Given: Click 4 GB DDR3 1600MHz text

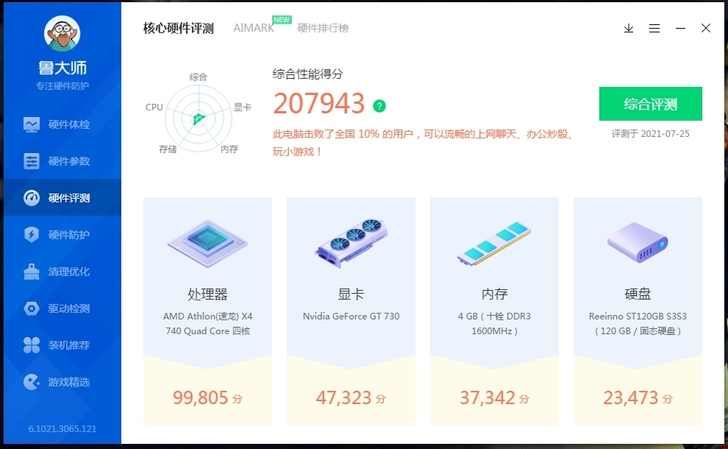Looking at the screenshot, I should [494, 324].
